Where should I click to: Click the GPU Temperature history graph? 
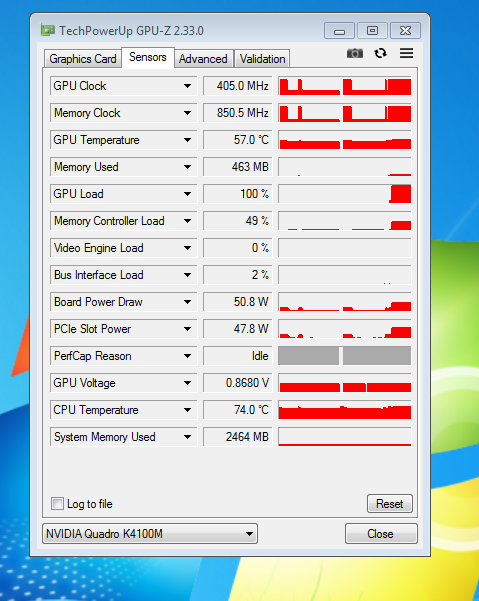coord(345,140)
